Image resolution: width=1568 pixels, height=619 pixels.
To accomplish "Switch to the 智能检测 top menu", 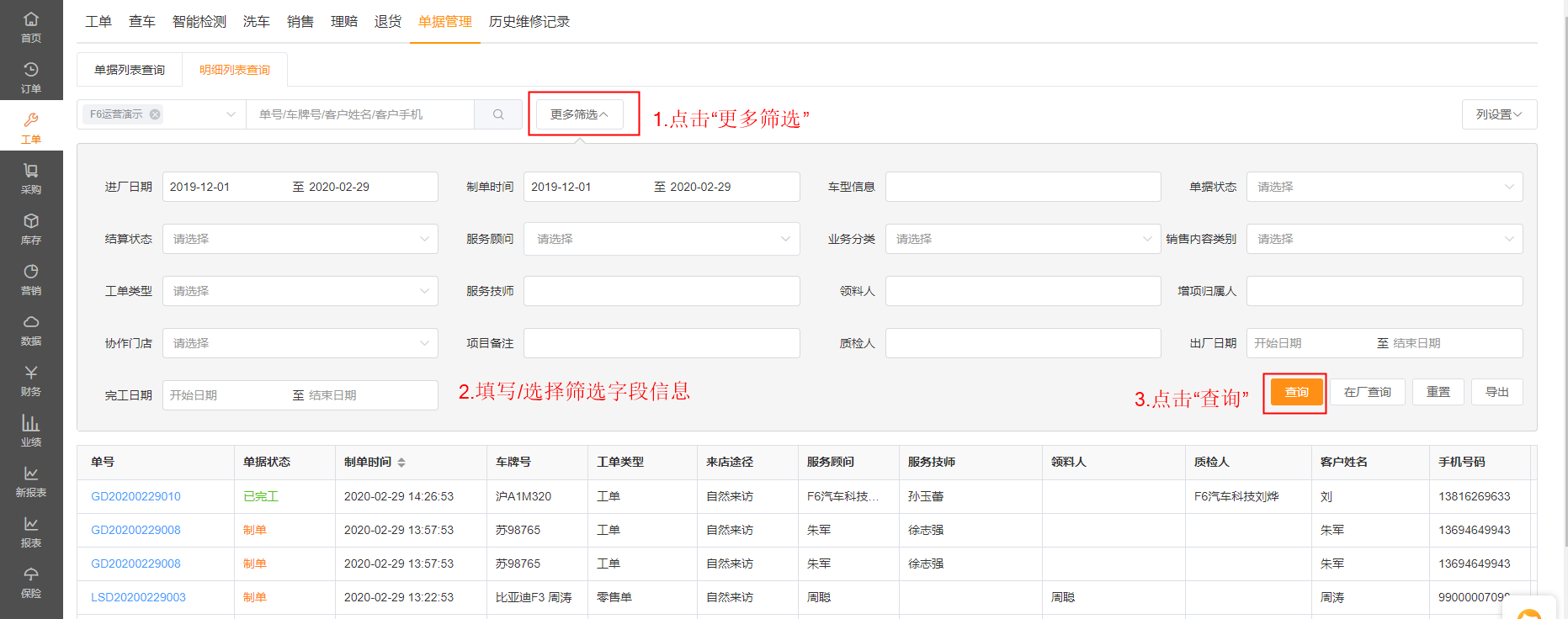I will pyautogui.click(x=199, y=22).
